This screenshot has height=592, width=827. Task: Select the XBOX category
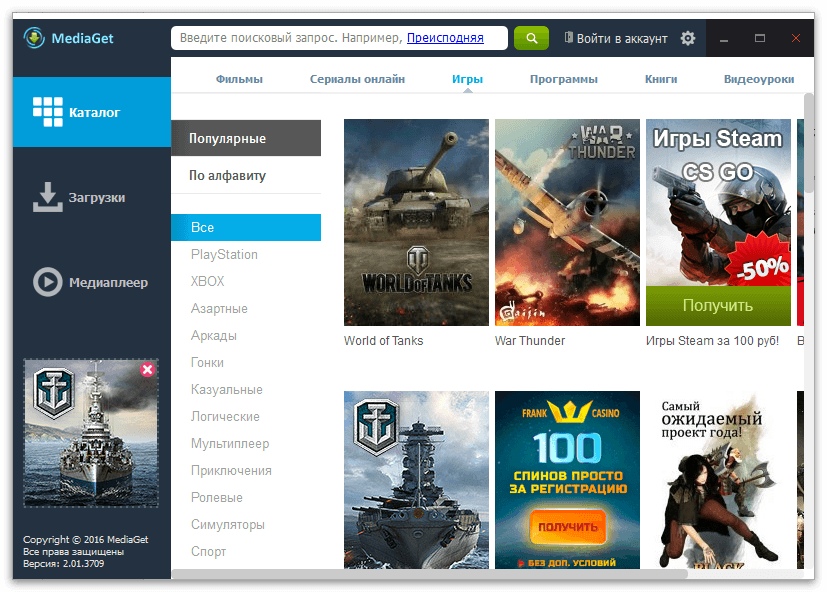207,281
